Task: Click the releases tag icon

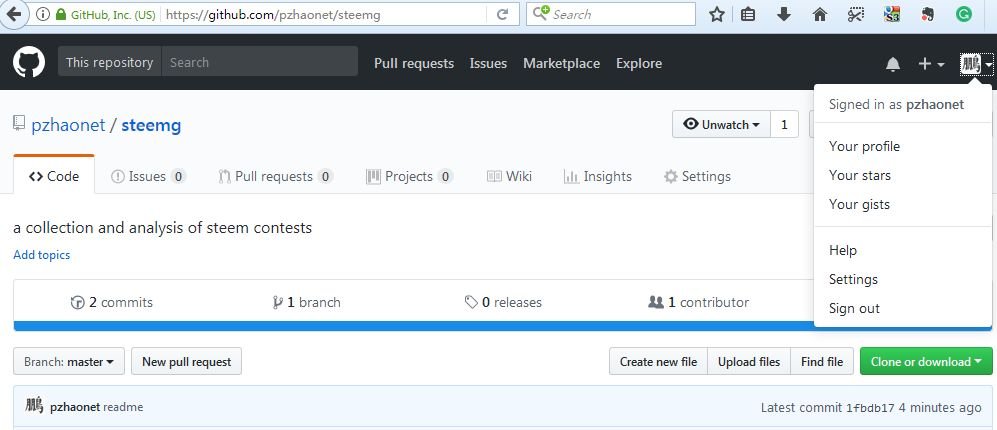Action: [471, 302]
